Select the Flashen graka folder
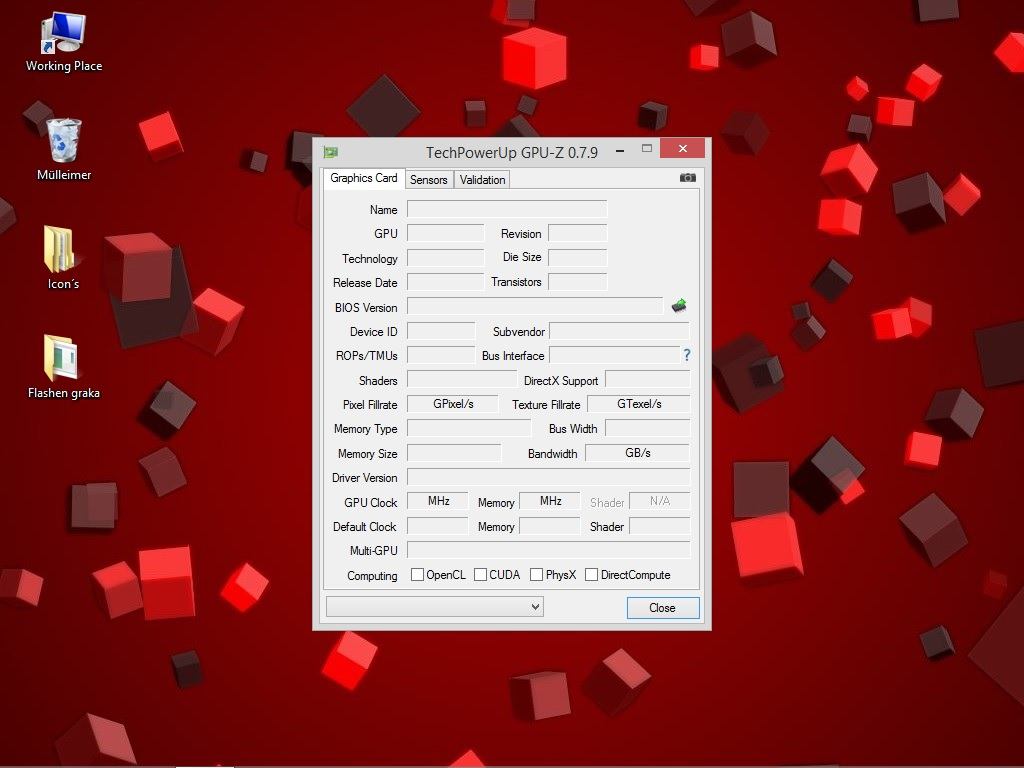Viewport: 1024px width, 768px height. (63, 366)
